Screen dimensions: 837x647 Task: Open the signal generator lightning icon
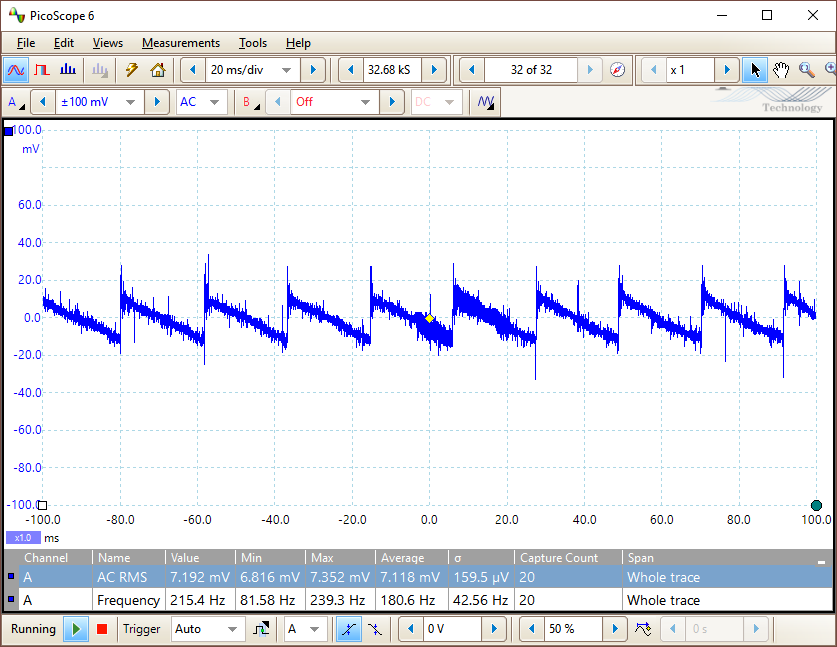131,70
